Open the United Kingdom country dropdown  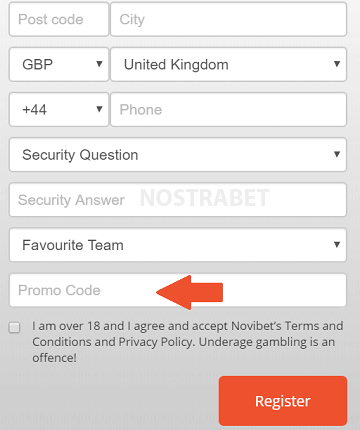point(229,64)
